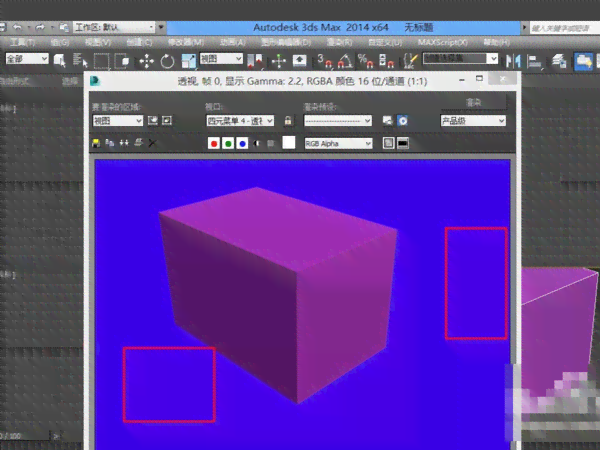600x450 pixels.
Task: Open the Layer Manager icon
Action: [559, 61]
